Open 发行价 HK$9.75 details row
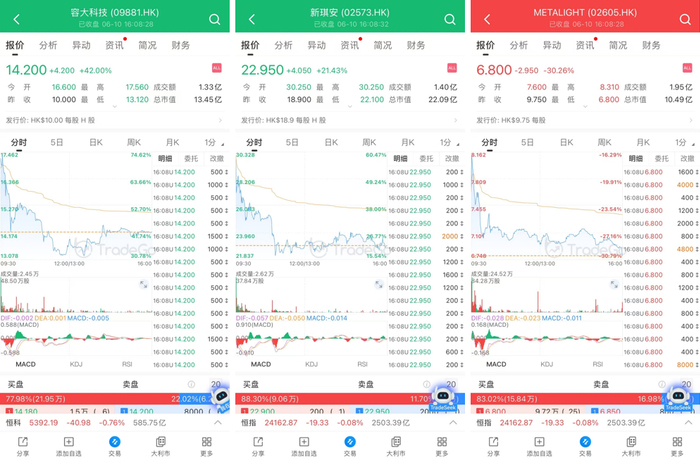Image resolution: width=700 pixels, height=465 pixels. [x=585, y=120]
